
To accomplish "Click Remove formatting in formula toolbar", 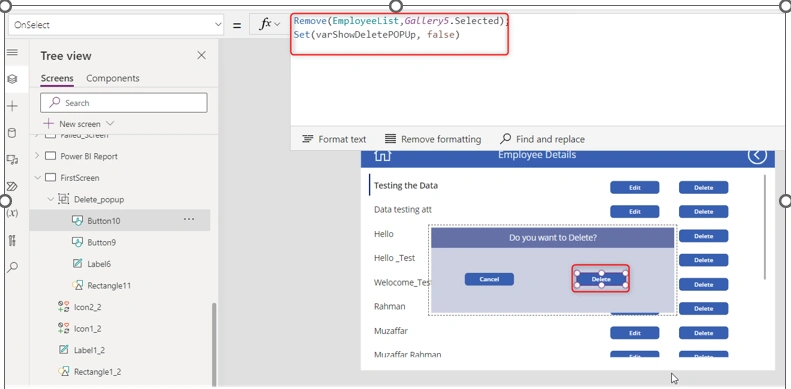I will coord(433,139).
